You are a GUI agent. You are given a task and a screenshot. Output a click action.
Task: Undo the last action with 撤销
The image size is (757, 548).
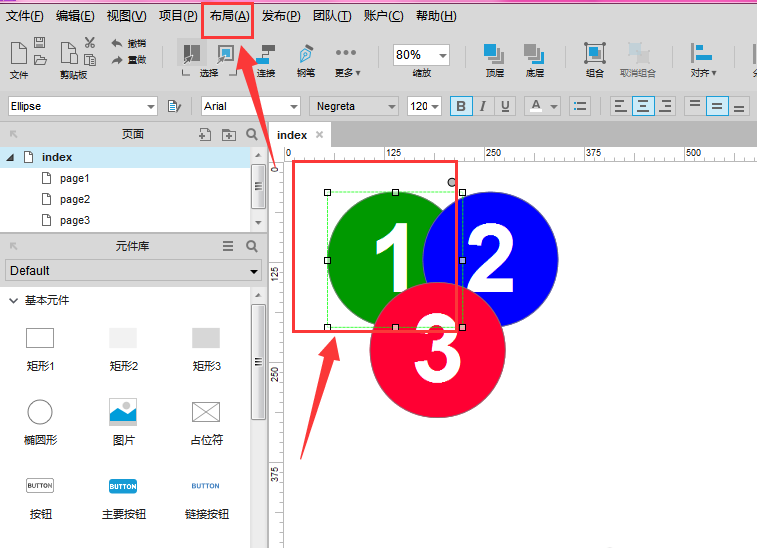point(128,43)
